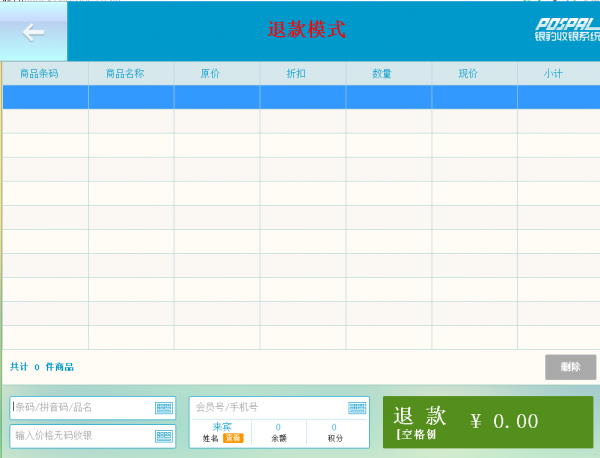Open keyboard for barcode search field
This screenshot has width=600, height=458.
coord(164,408)
